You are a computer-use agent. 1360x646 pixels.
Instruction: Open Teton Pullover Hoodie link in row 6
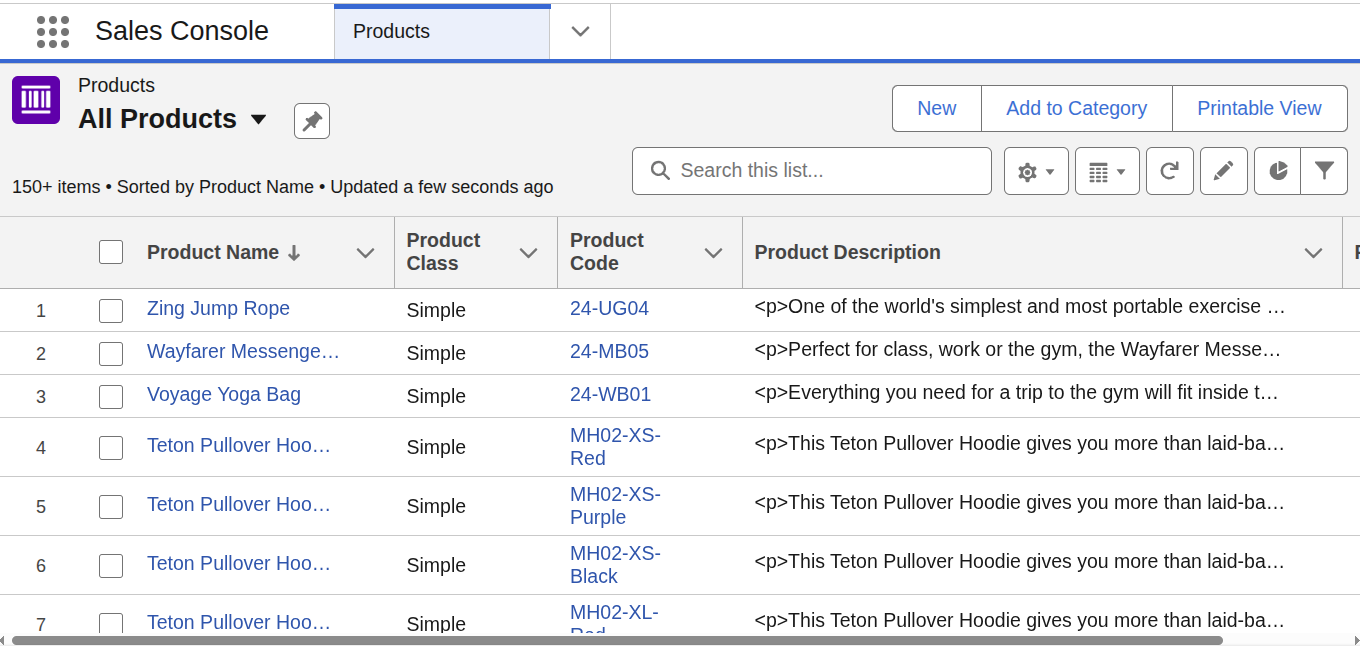[238, 563]
